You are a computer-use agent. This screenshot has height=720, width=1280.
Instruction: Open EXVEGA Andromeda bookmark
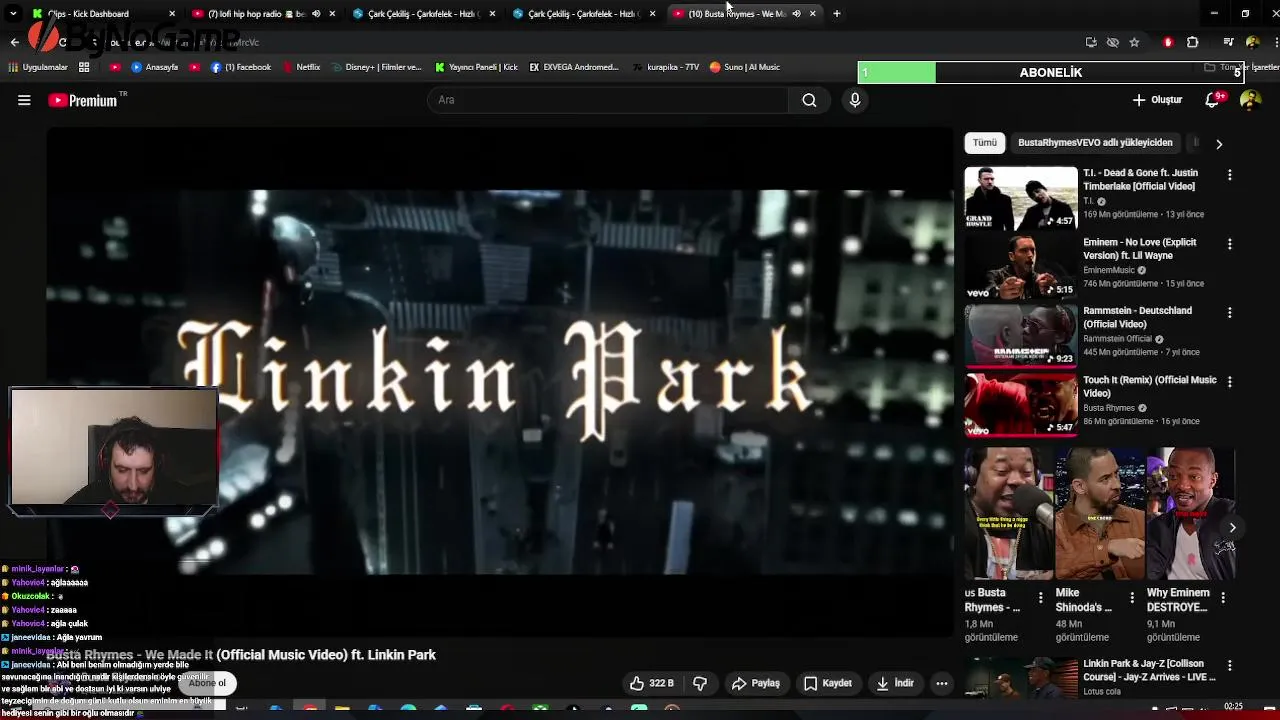[x=574, y=67]
